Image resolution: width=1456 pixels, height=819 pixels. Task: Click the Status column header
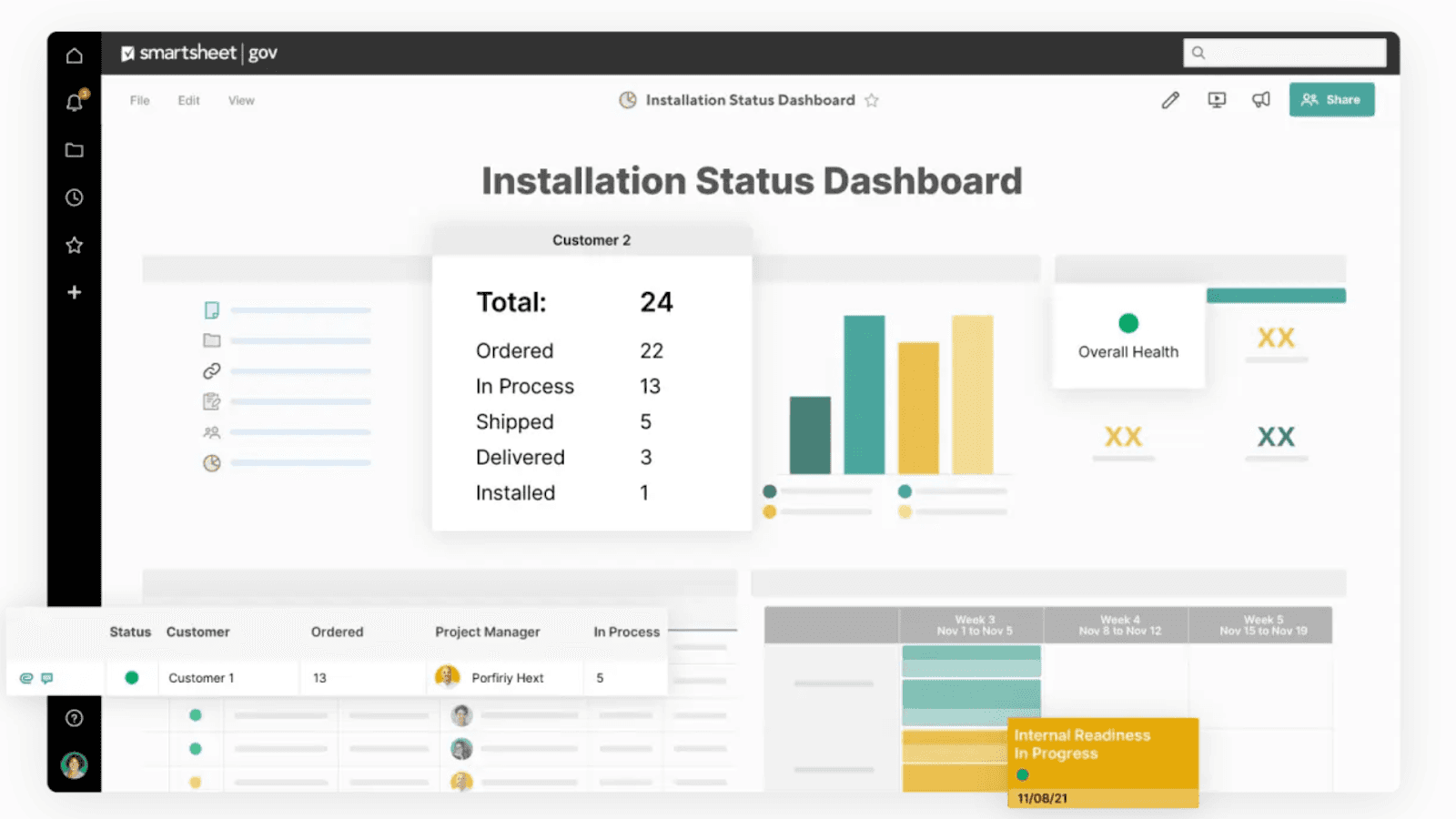point(130,632)
